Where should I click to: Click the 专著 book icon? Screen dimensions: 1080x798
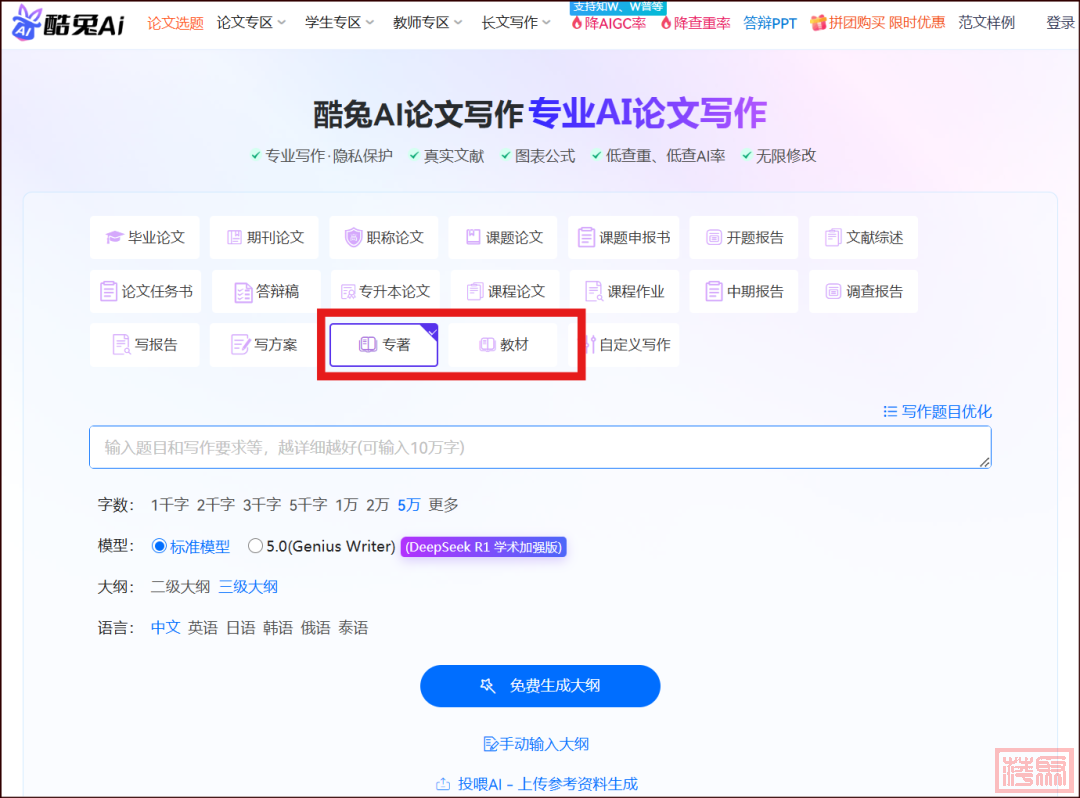[x=368, y=345]
